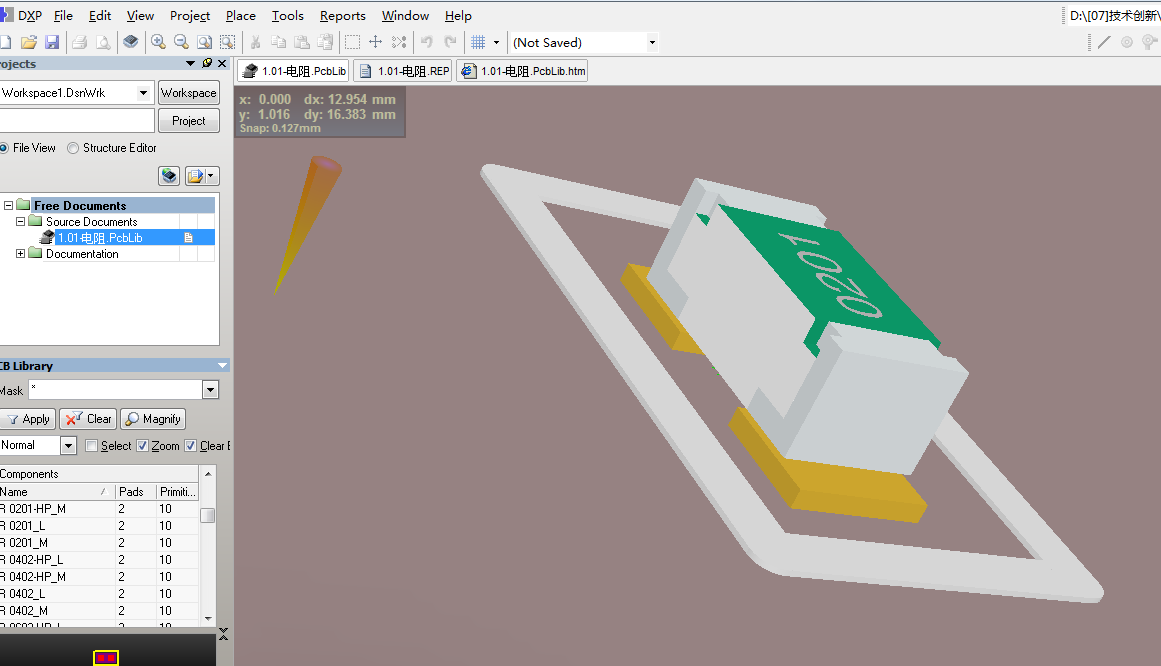Save the library with floppy disk icon

pos(52,42)
